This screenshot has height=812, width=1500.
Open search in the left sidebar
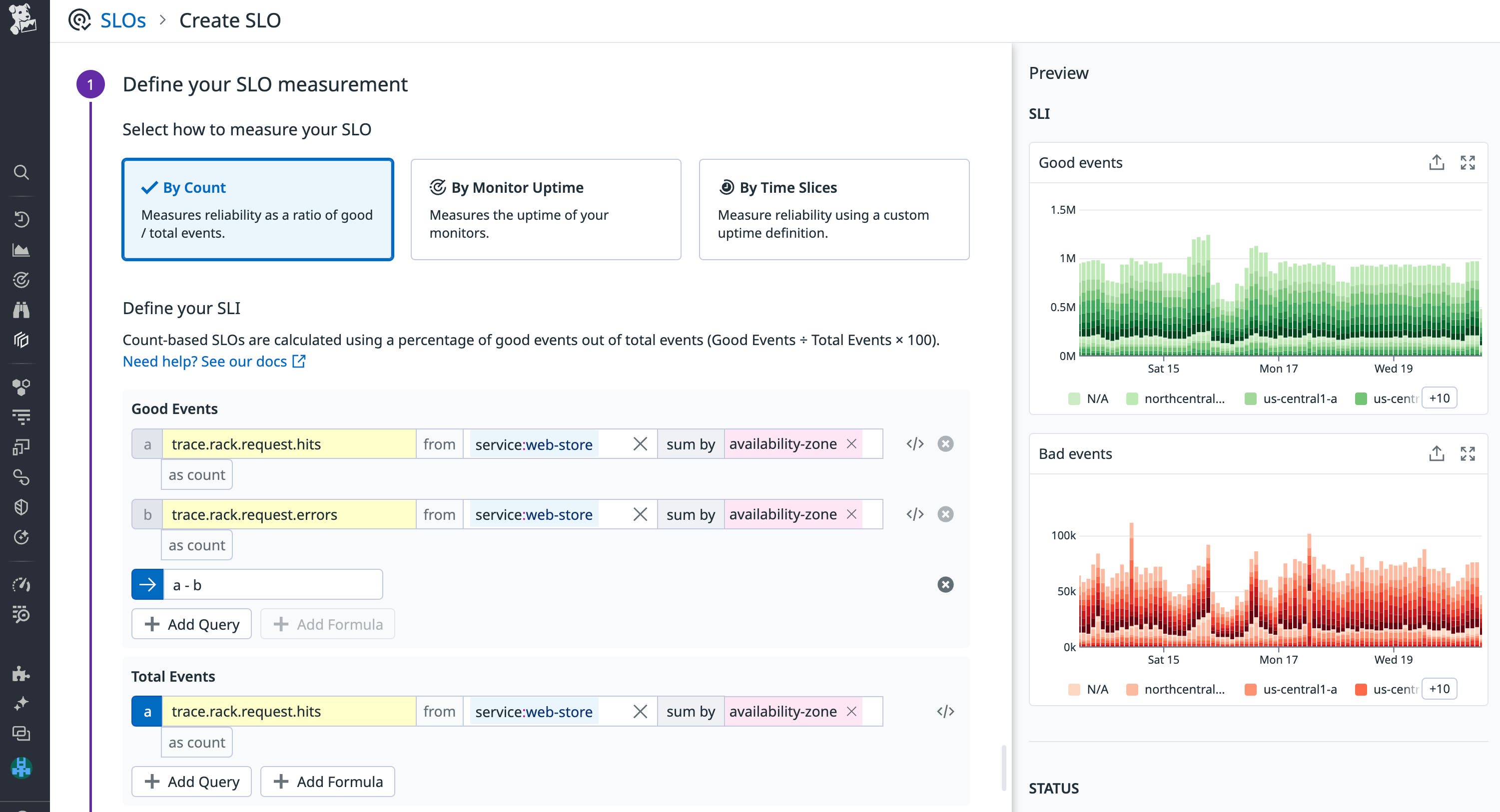pyautogui.click(x=21, y=172)
